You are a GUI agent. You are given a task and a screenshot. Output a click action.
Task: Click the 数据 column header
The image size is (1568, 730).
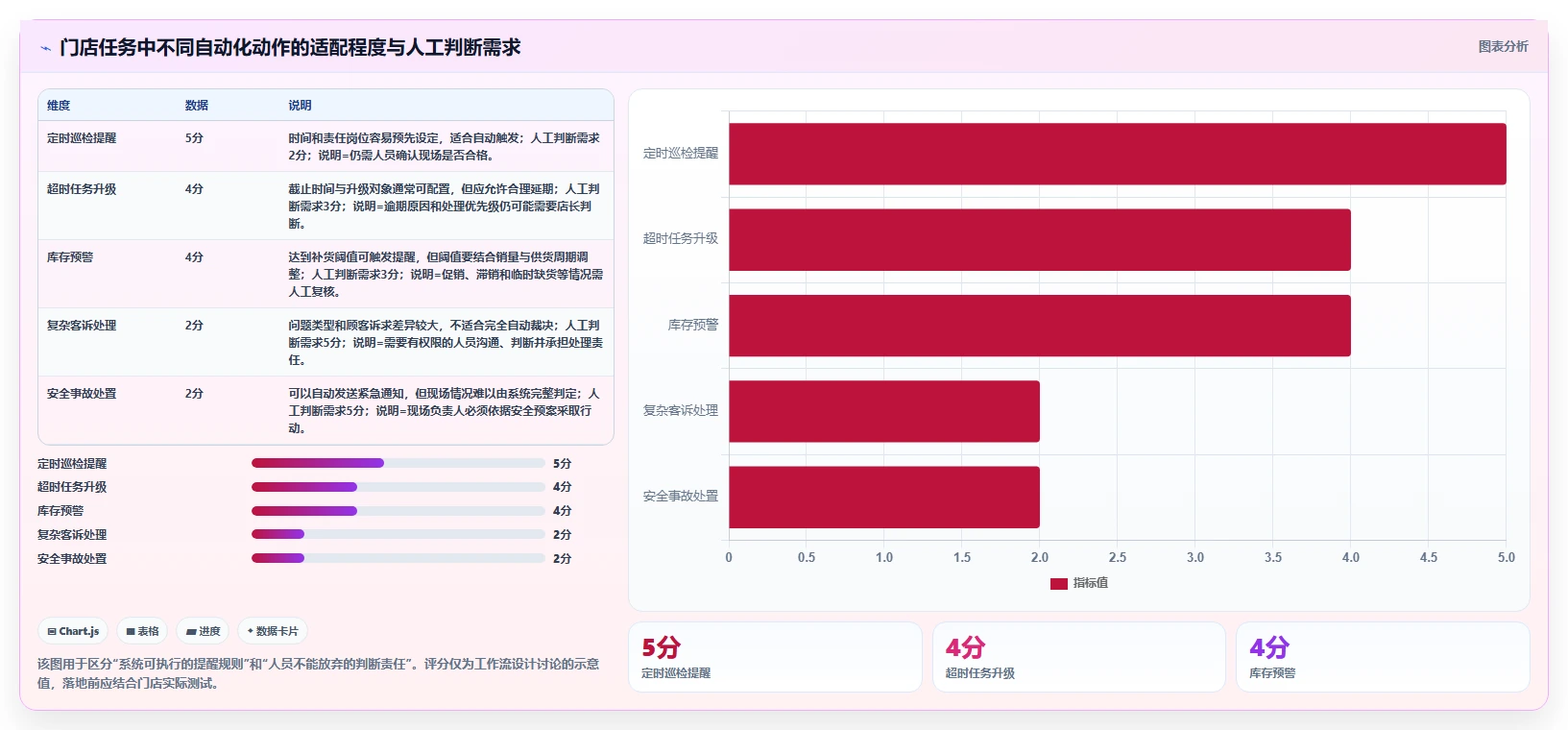point(197,106)
